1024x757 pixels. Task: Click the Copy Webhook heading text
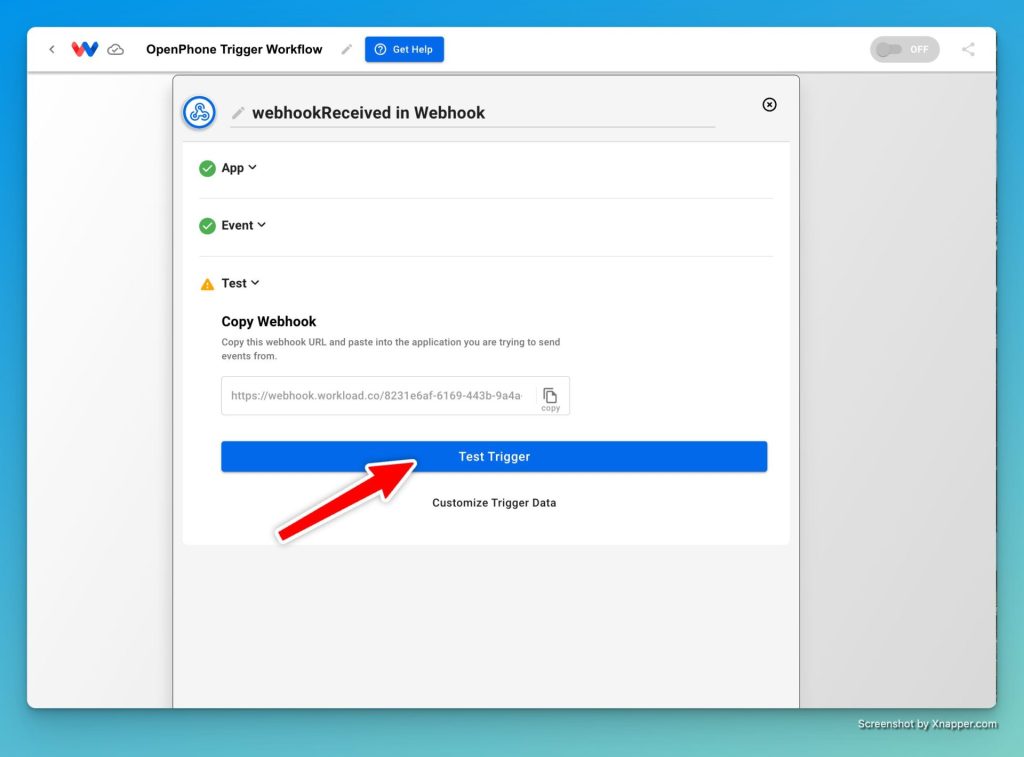pos(268,321)
